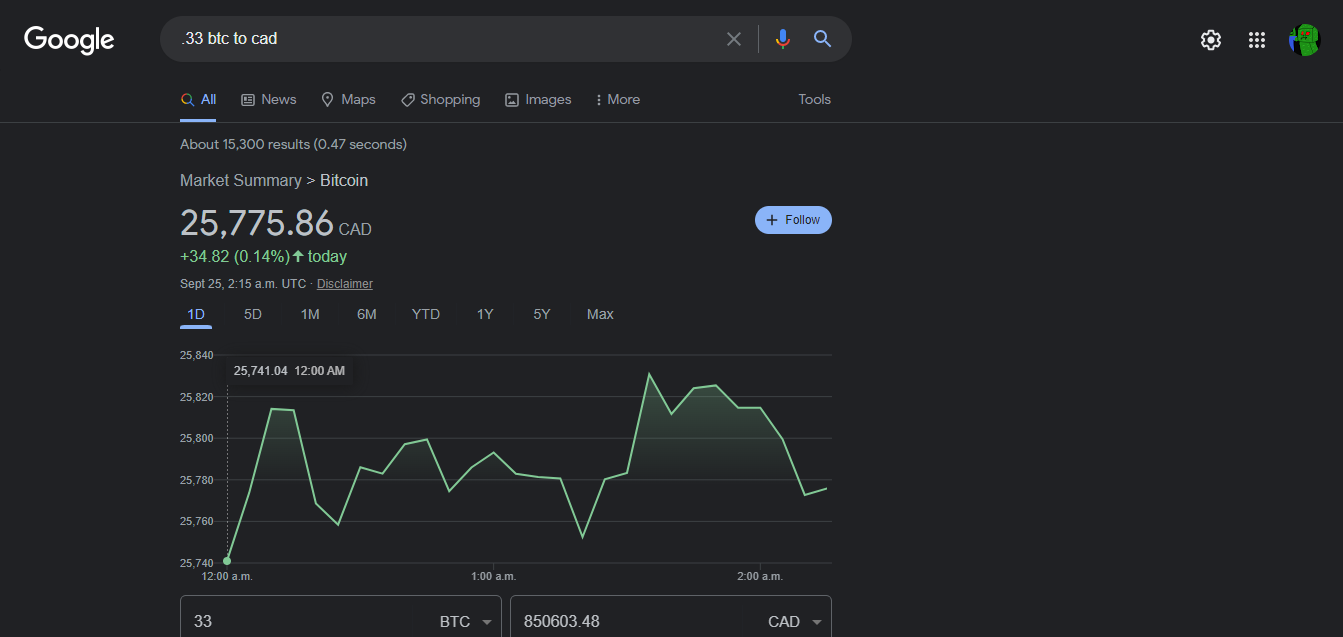Open the Shopping results tab
The height and width of the screenshot is (637, 1343).
[440, 99]
